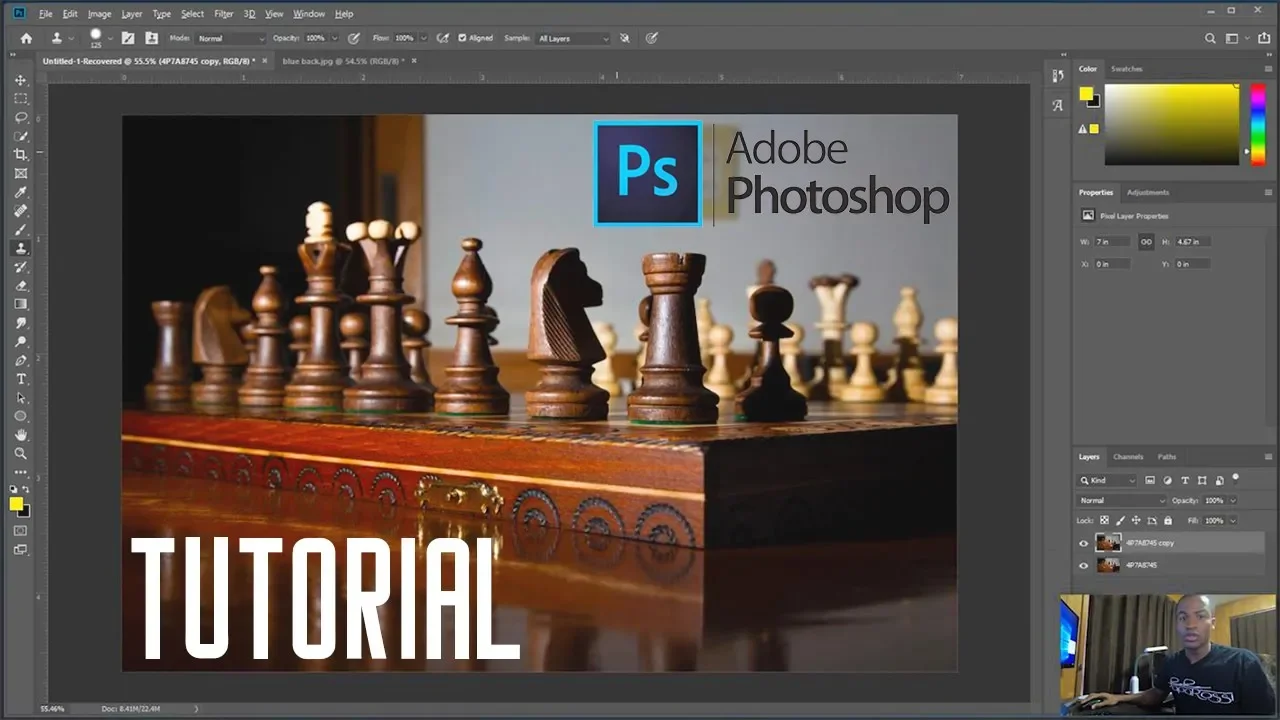Filter layers by adjustment layers icon
Image resolution: width=1280 pixels, height=720 pixels.
(x=1167, y=480)
